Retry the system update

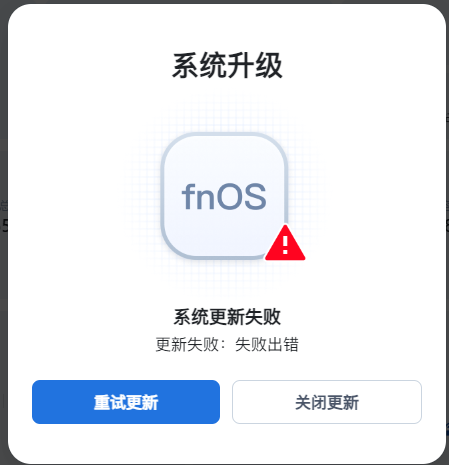point(126,402)
